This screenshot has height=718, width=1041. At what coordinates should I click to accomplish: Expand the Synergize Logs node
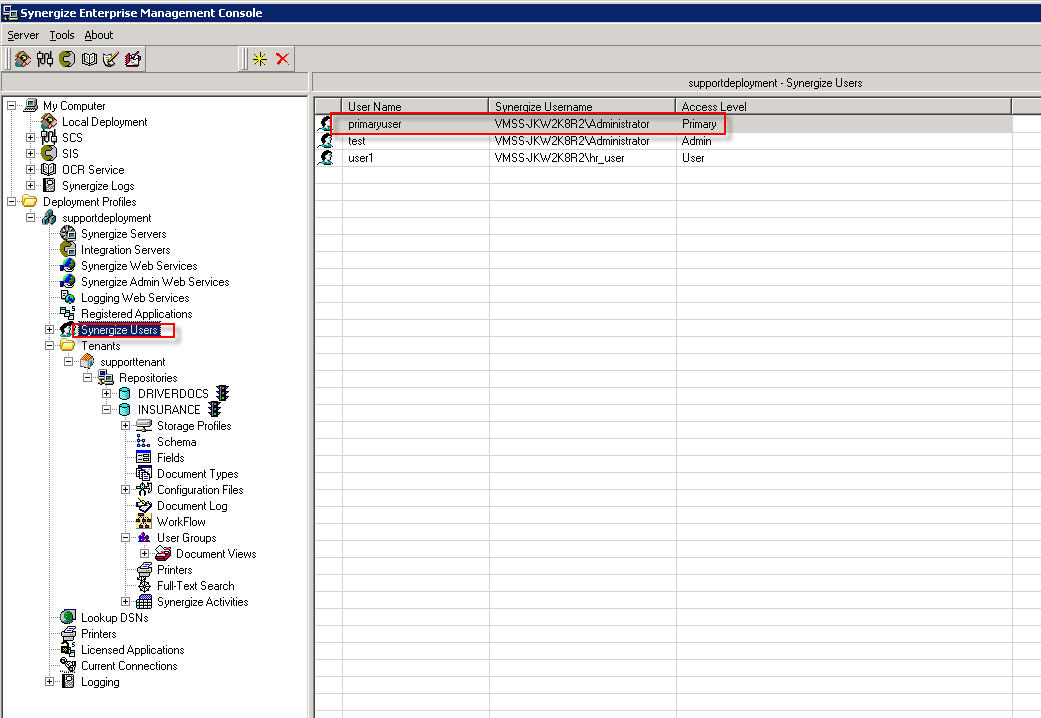31,185
